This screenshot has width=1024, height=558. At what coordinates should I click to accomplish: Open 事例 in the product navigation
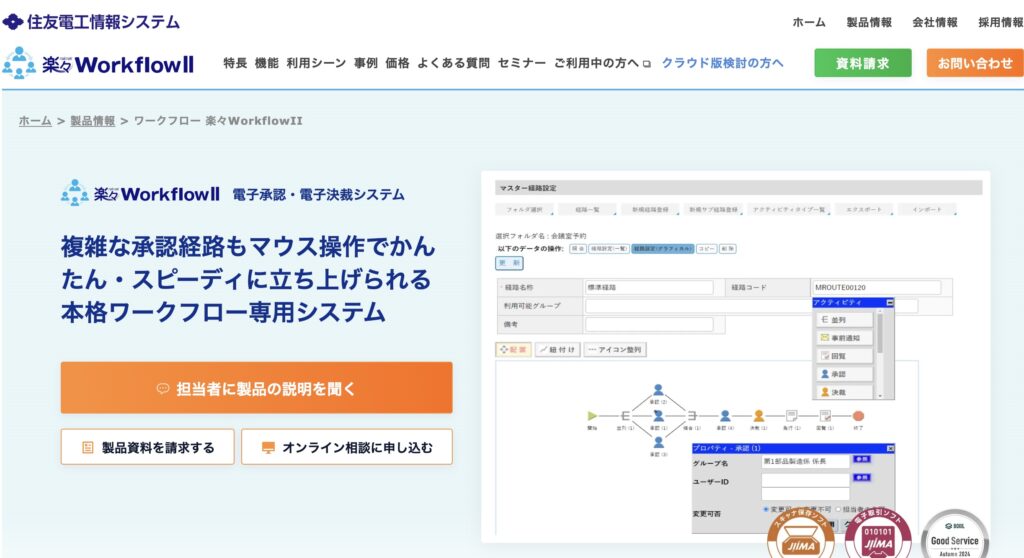coord(366,63)
